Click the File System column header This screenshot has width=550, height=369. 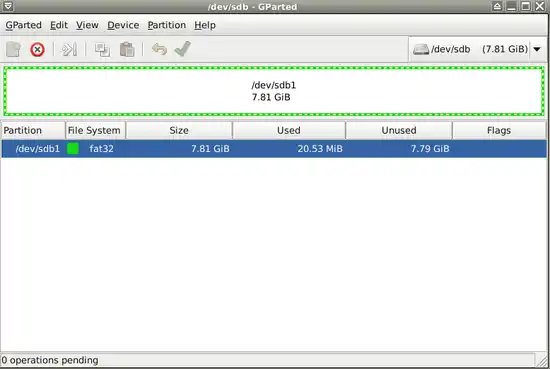(x=95, y=130)
